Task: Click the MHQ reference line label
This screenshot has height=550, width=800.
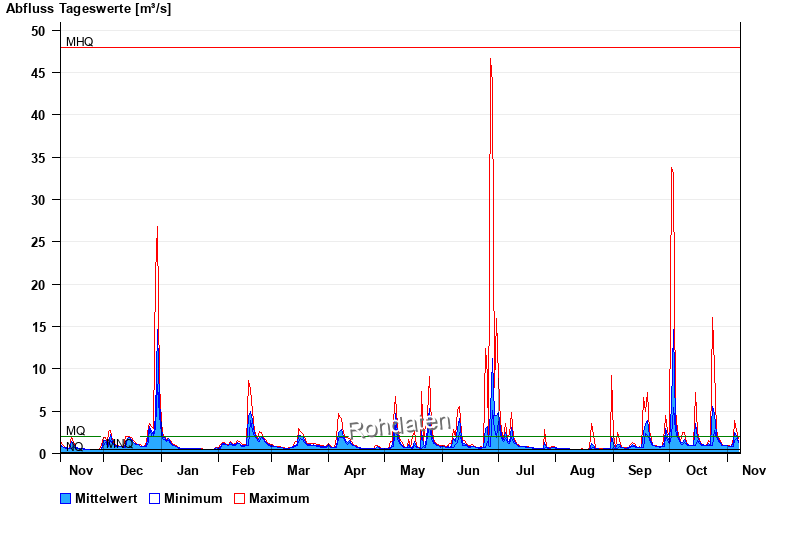Action: 79,42
